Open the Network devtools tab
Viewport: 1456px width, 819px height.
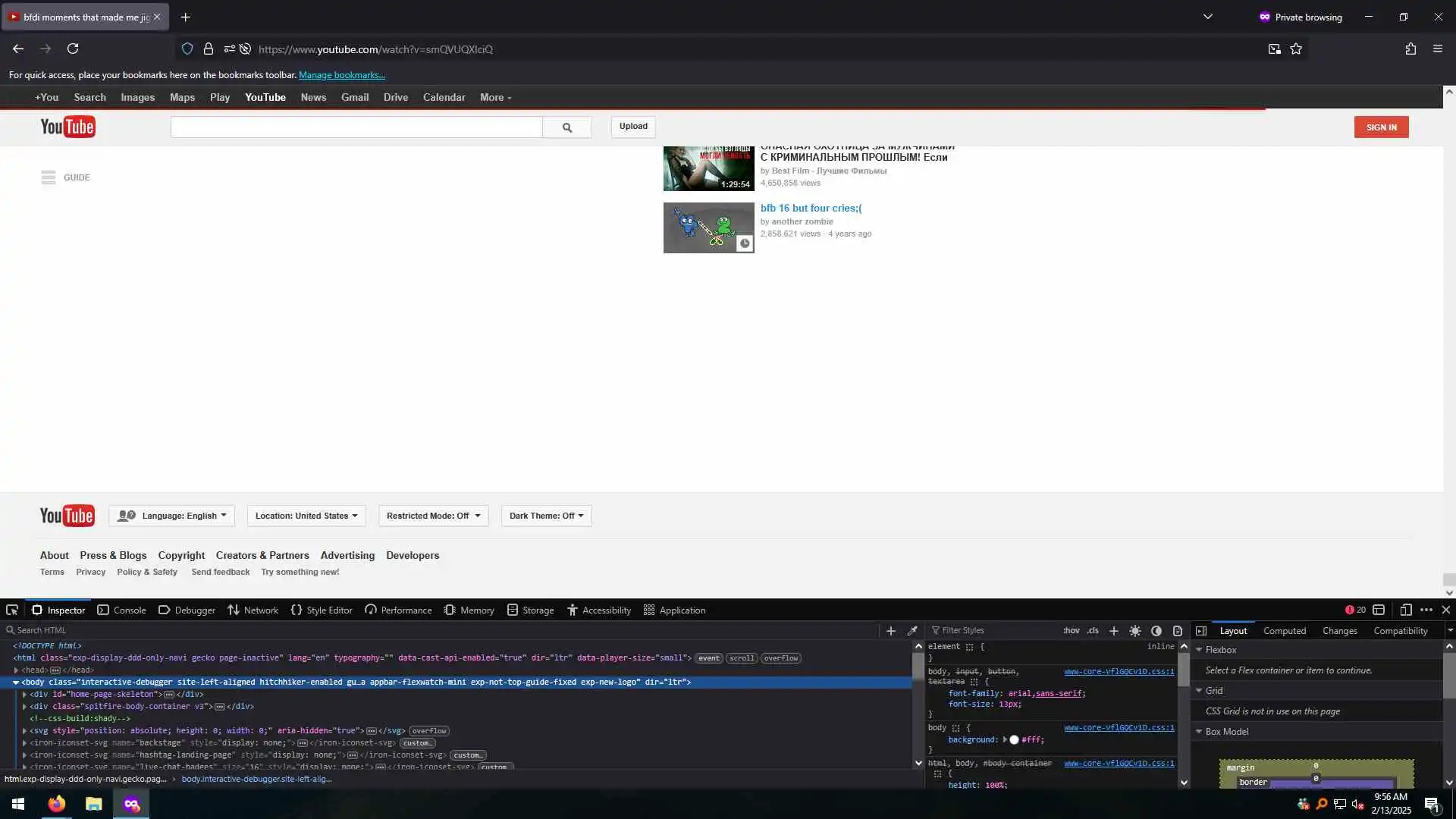pos(253,610)
